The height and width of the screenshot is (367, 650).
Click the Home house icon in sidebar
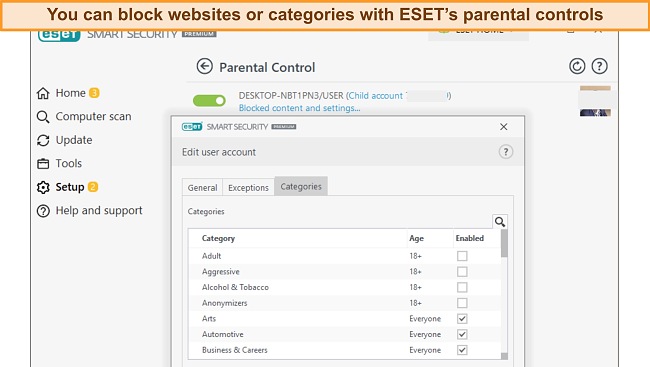43,93
